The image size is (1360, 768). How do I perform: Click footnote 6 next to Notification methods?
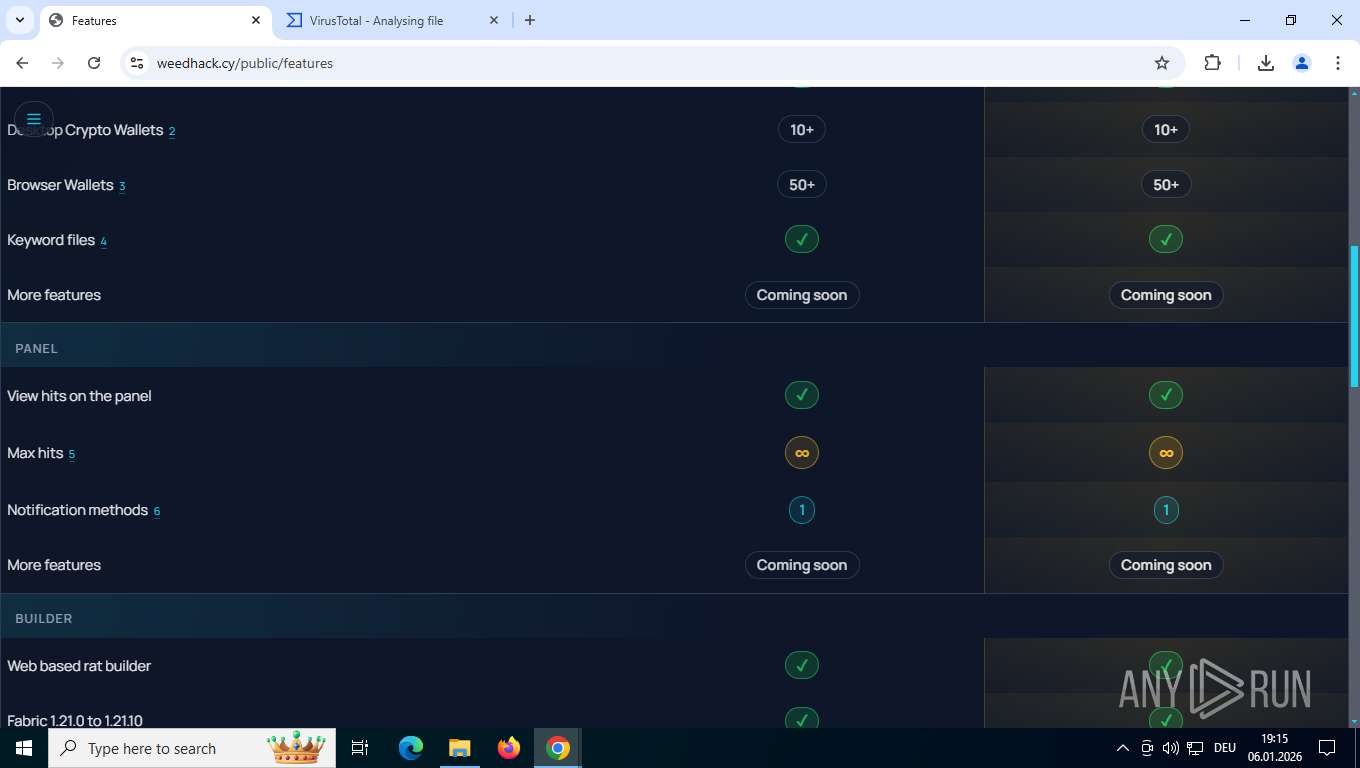coord(157,512)
